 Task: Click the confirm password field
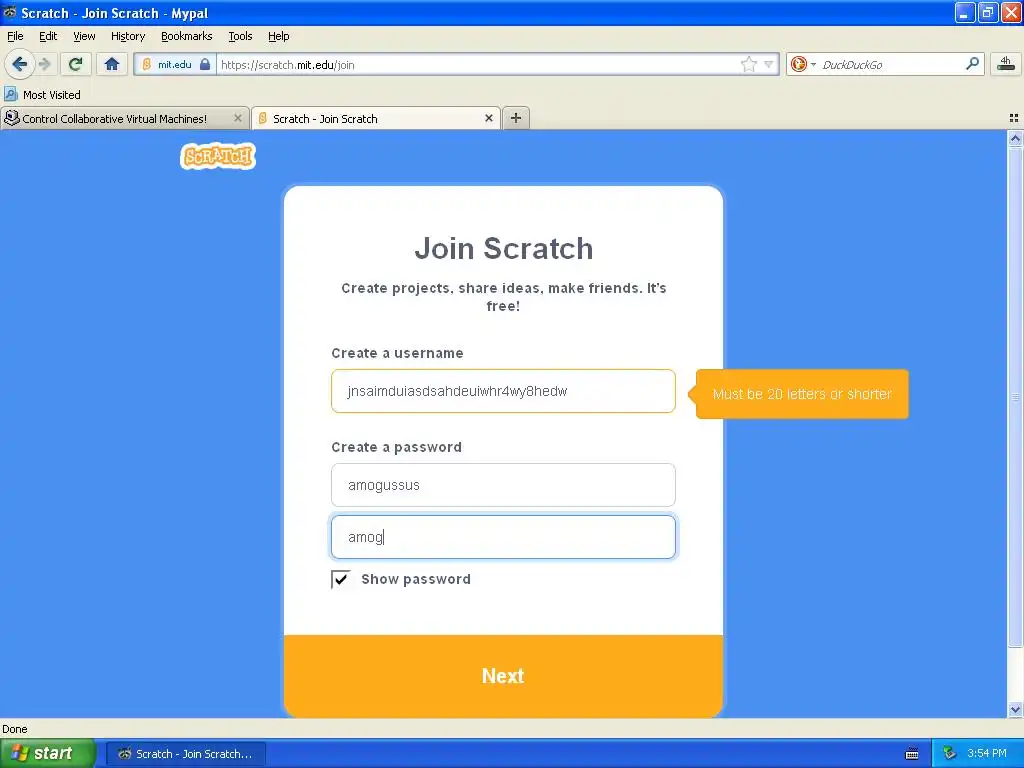503,537
